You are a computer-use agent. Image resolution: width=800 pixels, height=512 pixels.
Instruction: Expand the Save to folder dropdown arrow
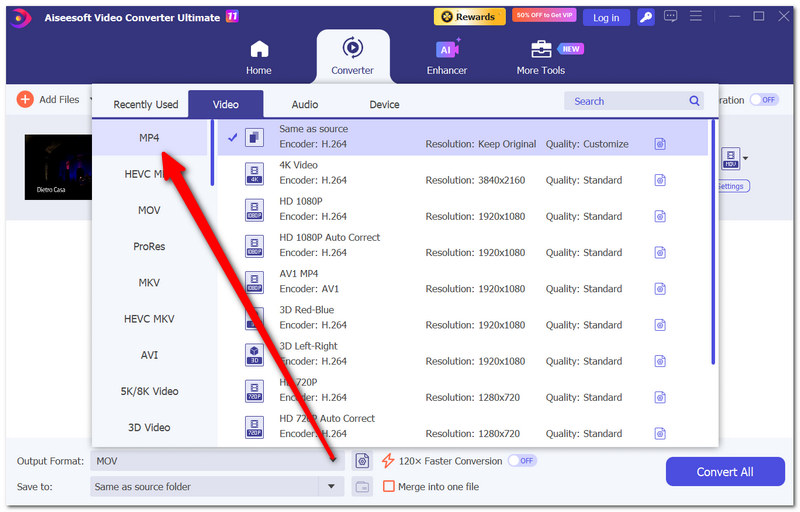click(331, 487)
